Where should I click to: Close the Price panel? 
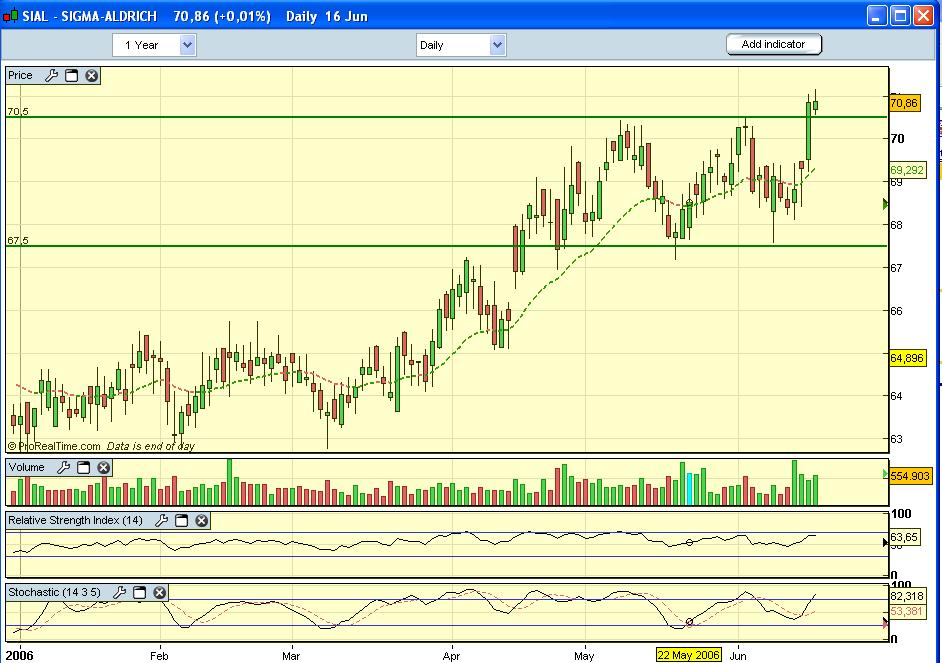coord(91,76)
